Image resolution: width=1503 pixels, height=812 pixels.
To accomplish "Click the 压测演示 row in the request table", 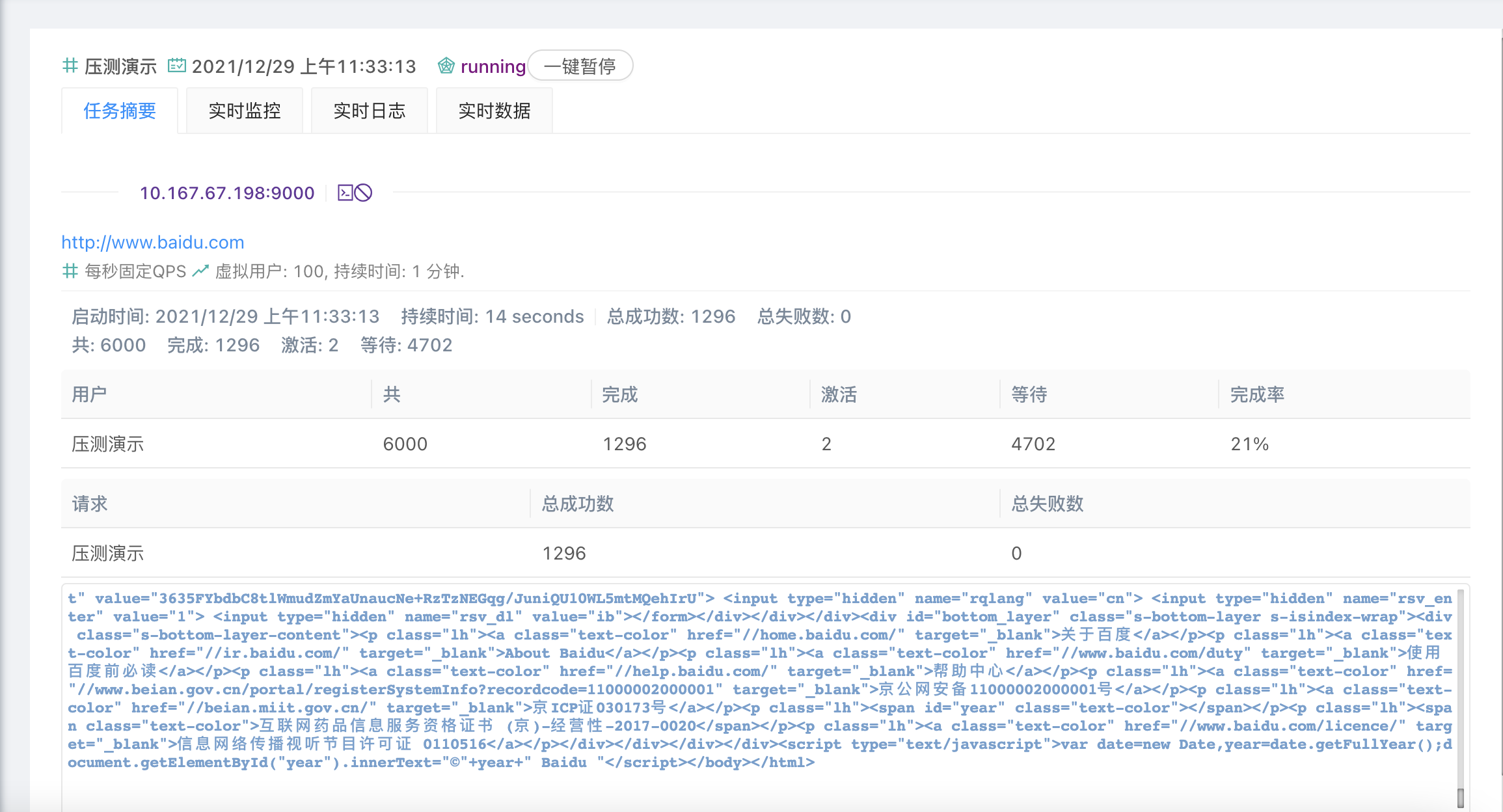I will [766, 553].
